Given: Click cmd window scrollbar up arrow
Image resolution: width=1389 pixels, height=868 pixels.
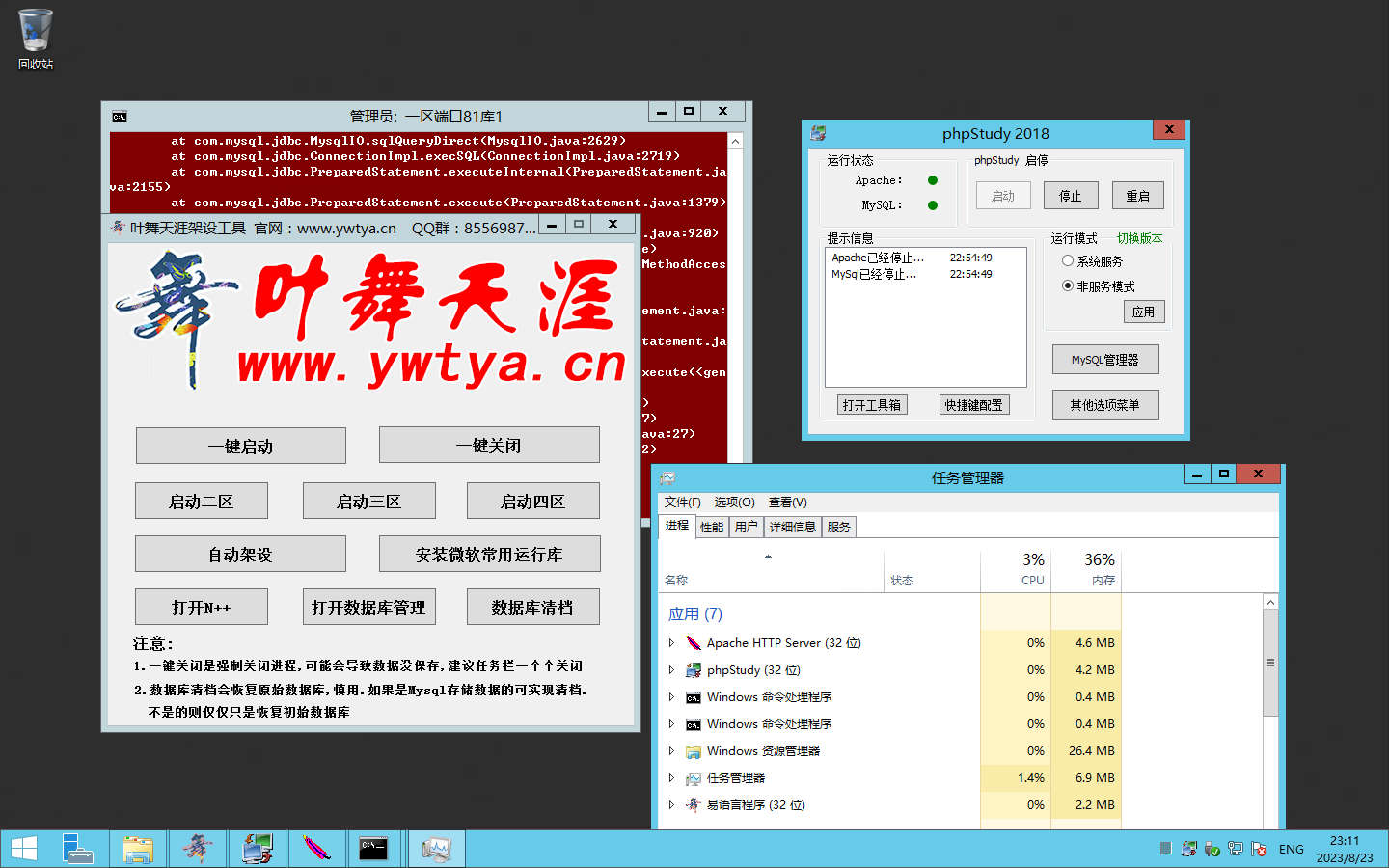Looking at the screenshot, I should point(735,141).
